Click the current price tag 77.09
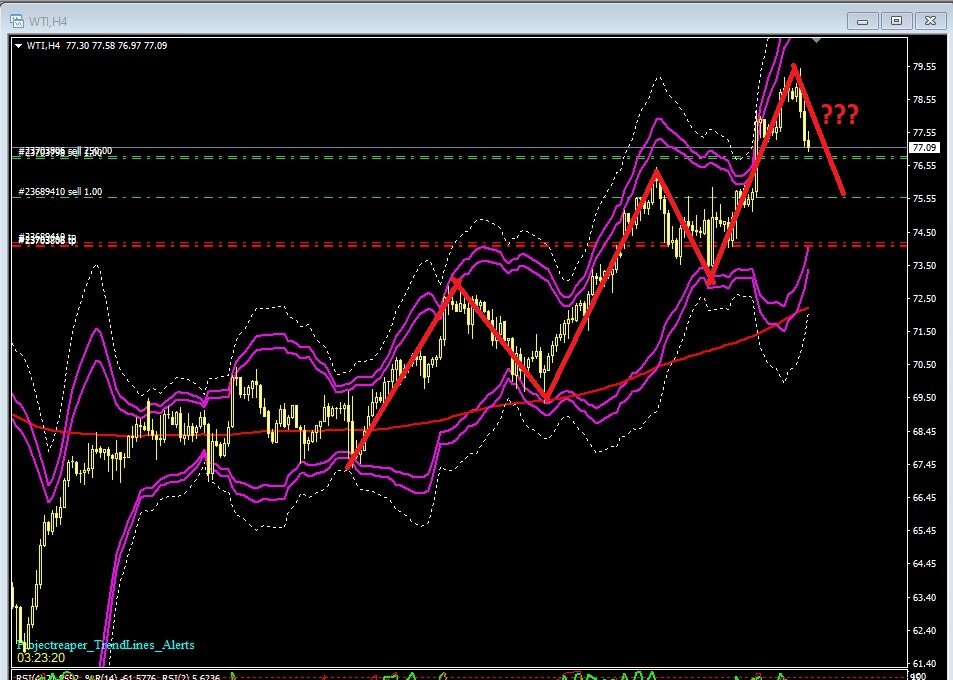This screenshot has height=680, width=953. (924, 148)
